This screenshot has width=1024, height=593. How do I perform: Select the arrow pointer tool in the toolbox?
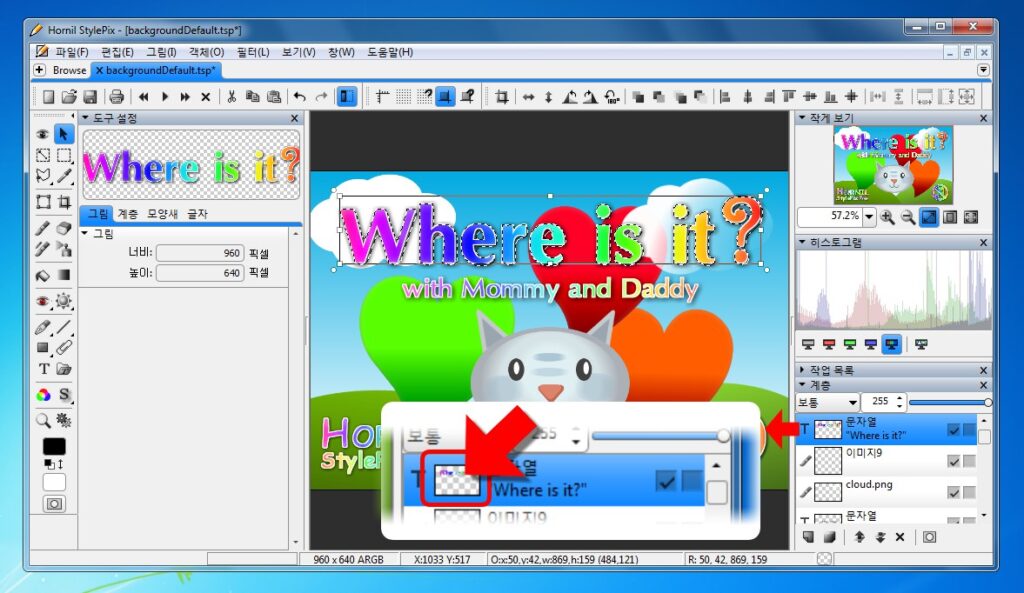point(63,135)
